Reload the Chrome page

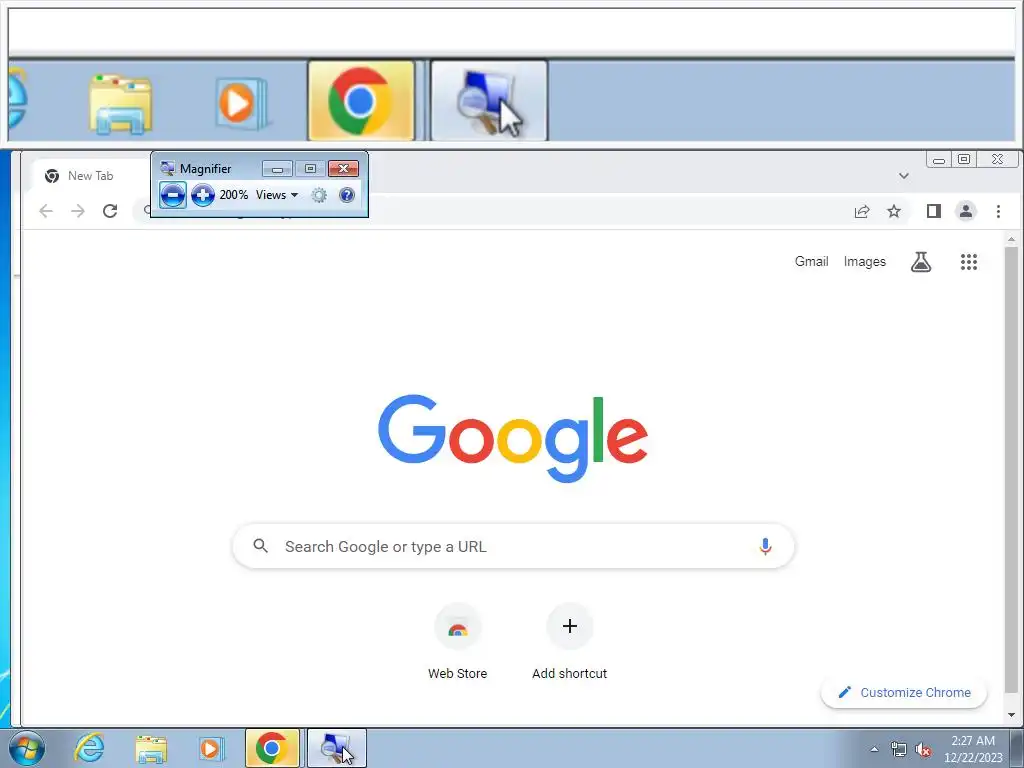110,211
